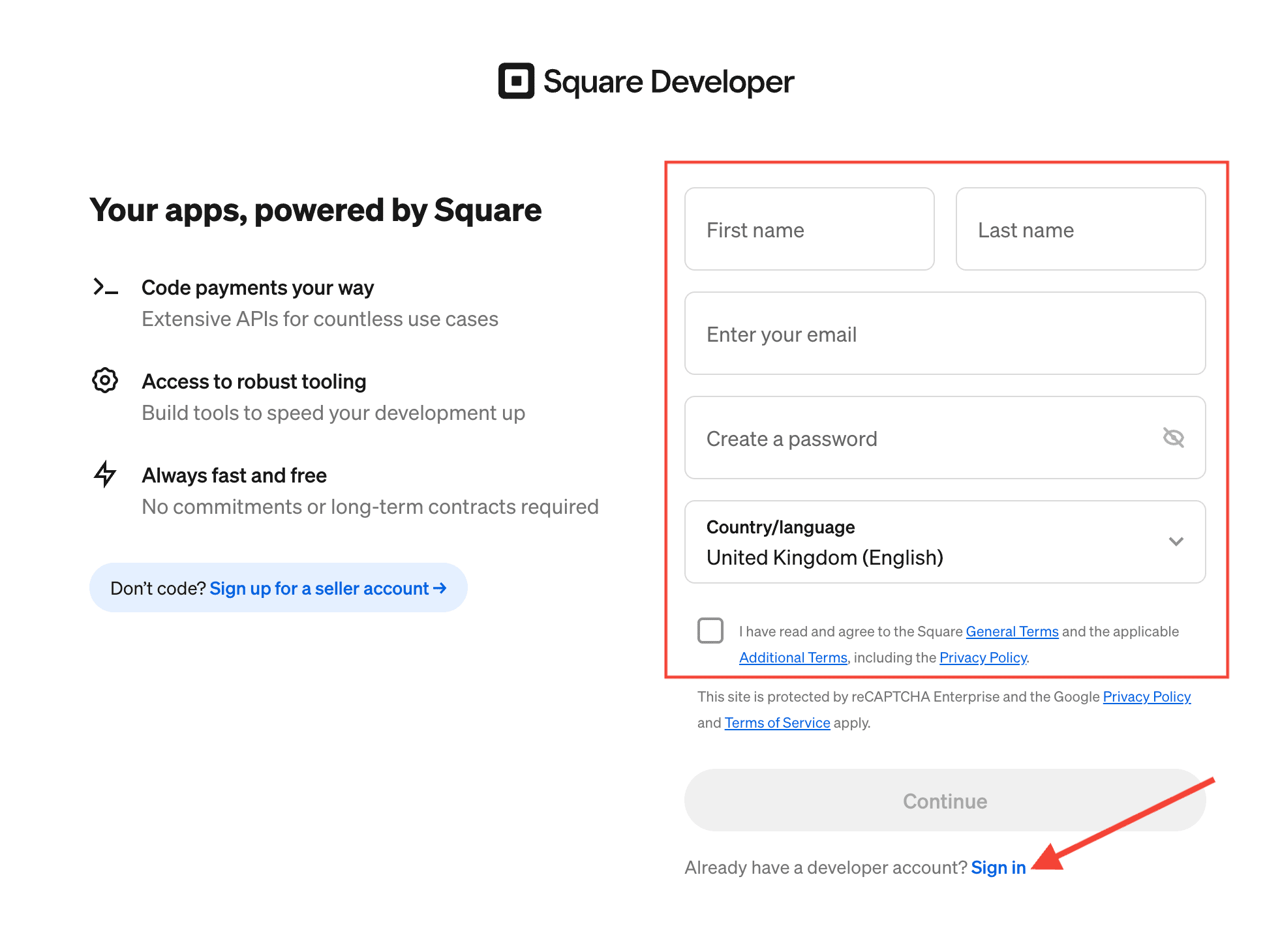Viewport: 1280px width, 952px height.
Task: Click the Enter your email field
Action: [944, 334]
